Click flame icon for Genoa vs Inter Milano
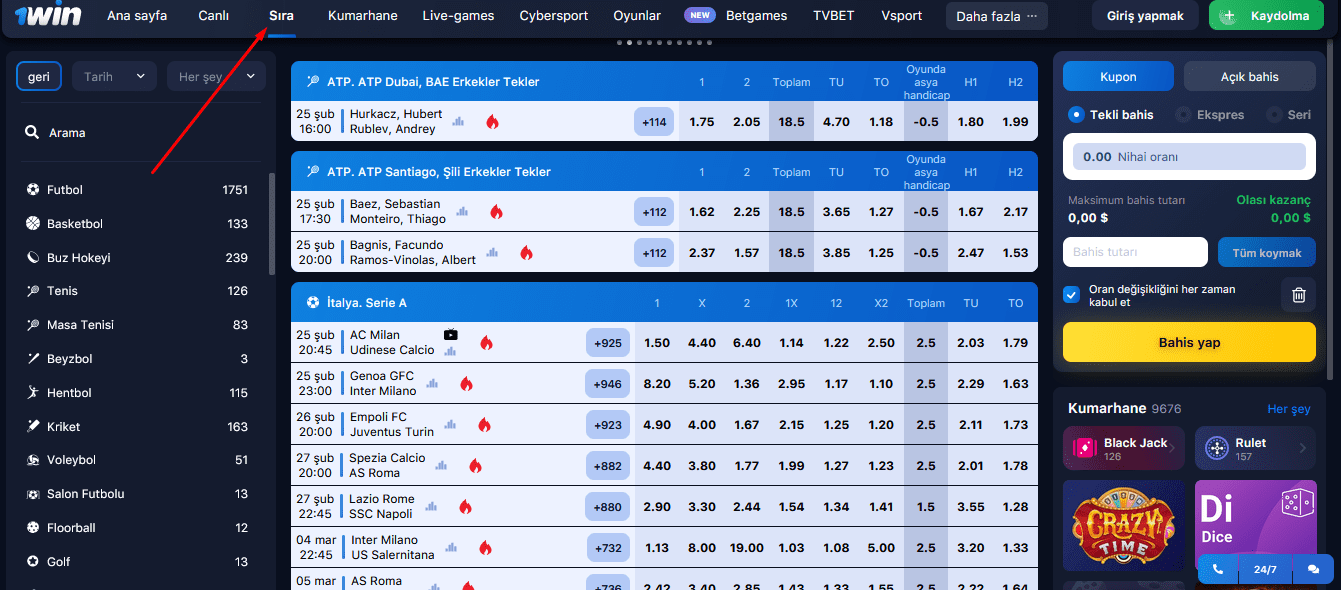The image size is (1341, 590). point(466,384)
